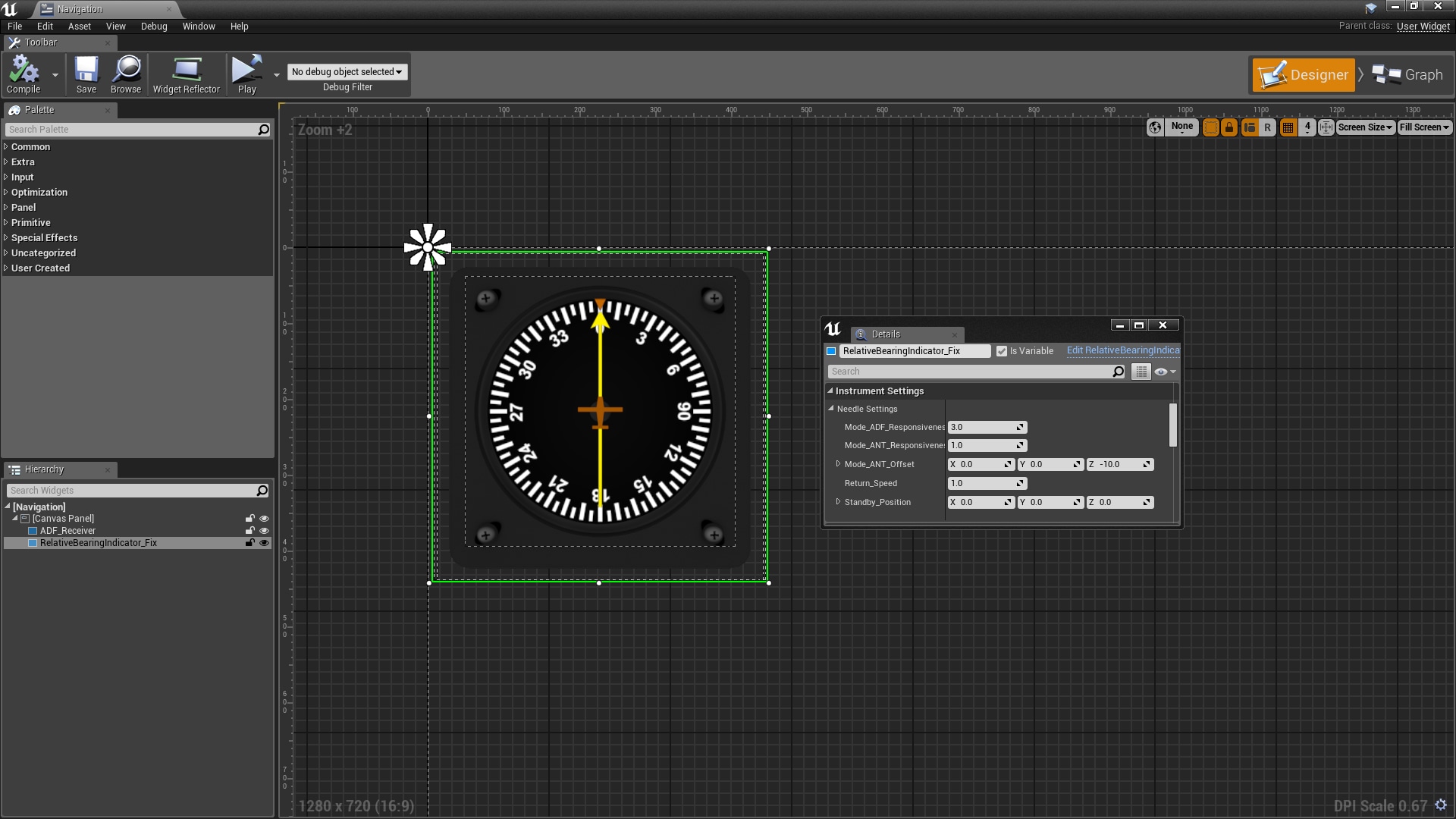Click the Edit RelativeBearingIndicator link in Details
The width and height of the screenshot is (1456, 819).
click(1122, 350)
